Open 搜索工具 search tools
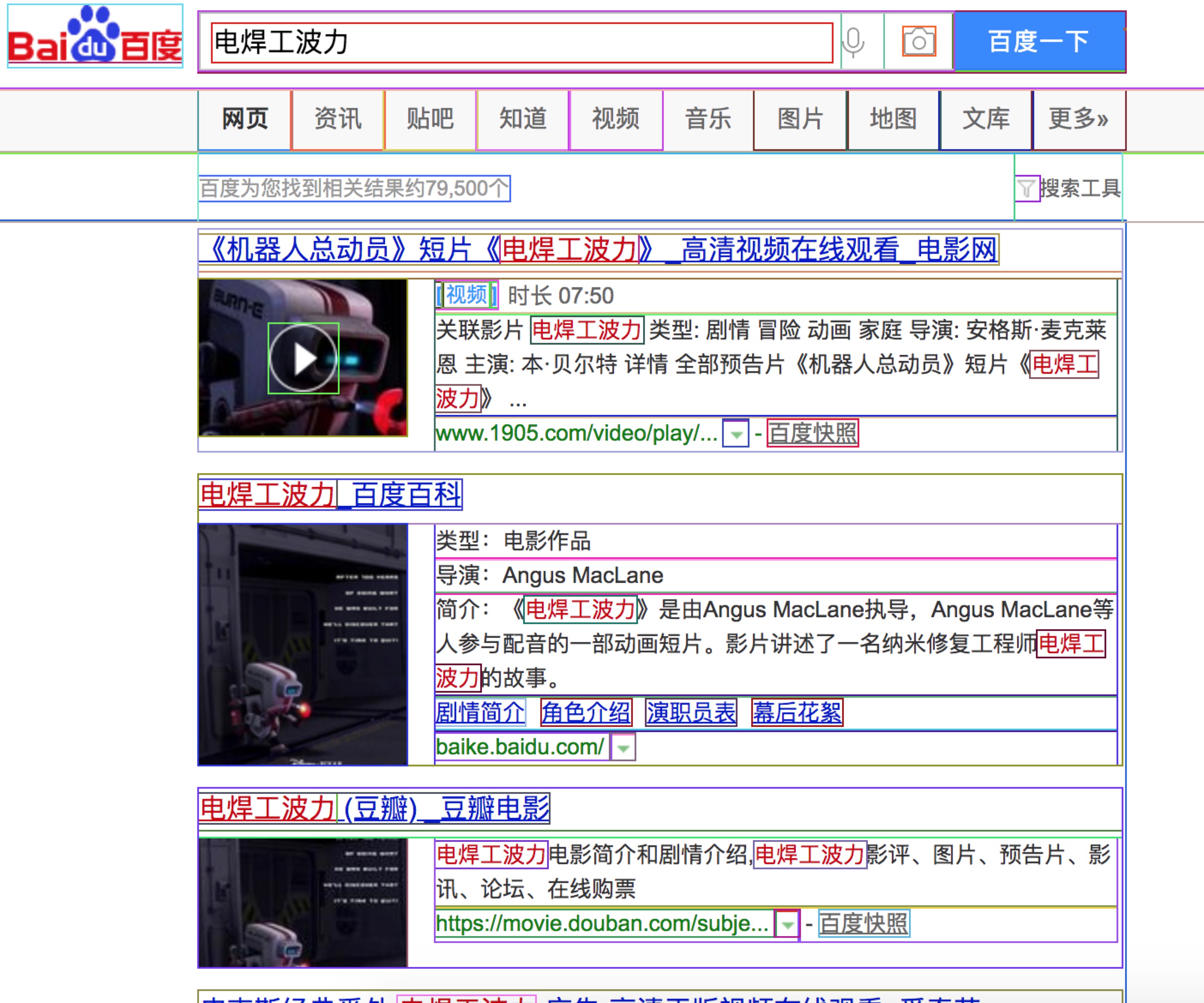Image resolution: width=1204 pixels, height=1003 pixels. (x=1080, y=189)
